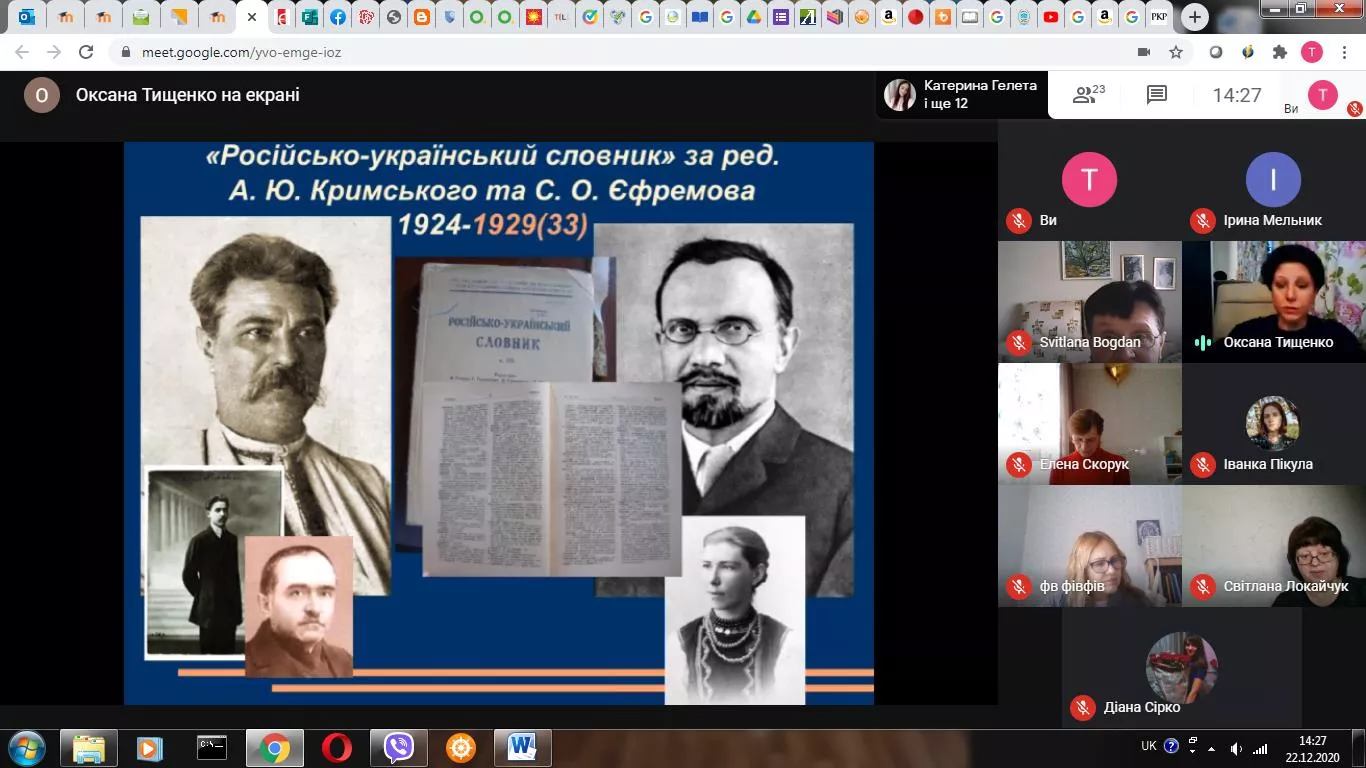Open the participants list showing 23 people
The width and height of the screenshot is (1366, 768).
(x=1085, y=95)
